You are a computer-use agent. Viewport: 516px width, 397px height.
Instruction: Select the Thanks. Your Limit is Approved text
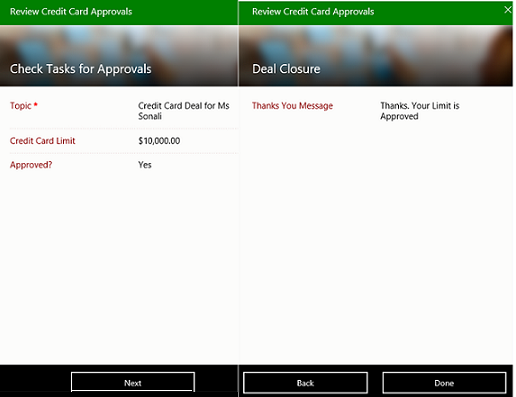click(x=420, y=111)
